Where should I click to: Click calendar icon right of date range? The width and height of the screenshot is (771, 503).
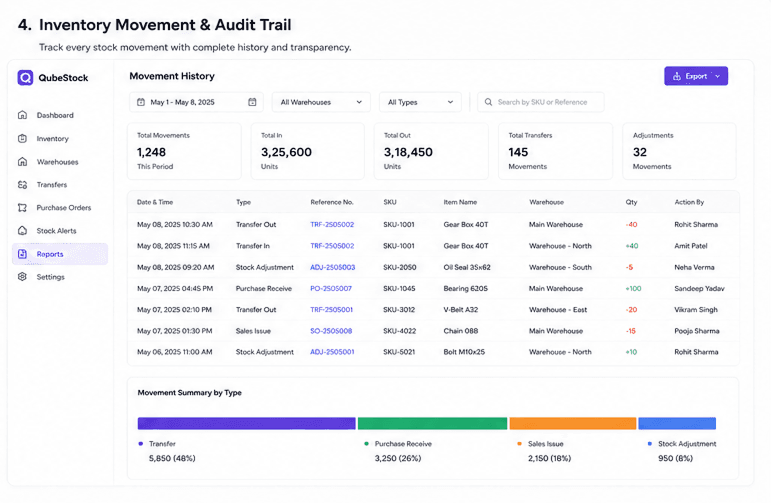[252, 102]
